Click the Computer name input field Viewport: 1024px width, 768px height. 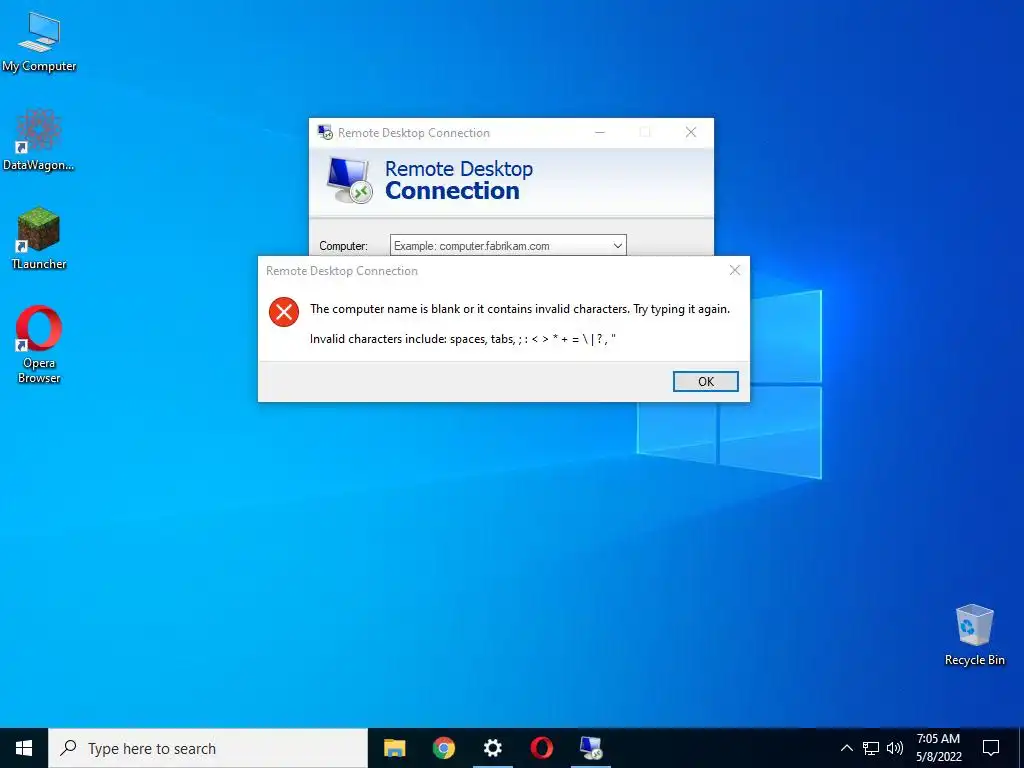[508, 246]
